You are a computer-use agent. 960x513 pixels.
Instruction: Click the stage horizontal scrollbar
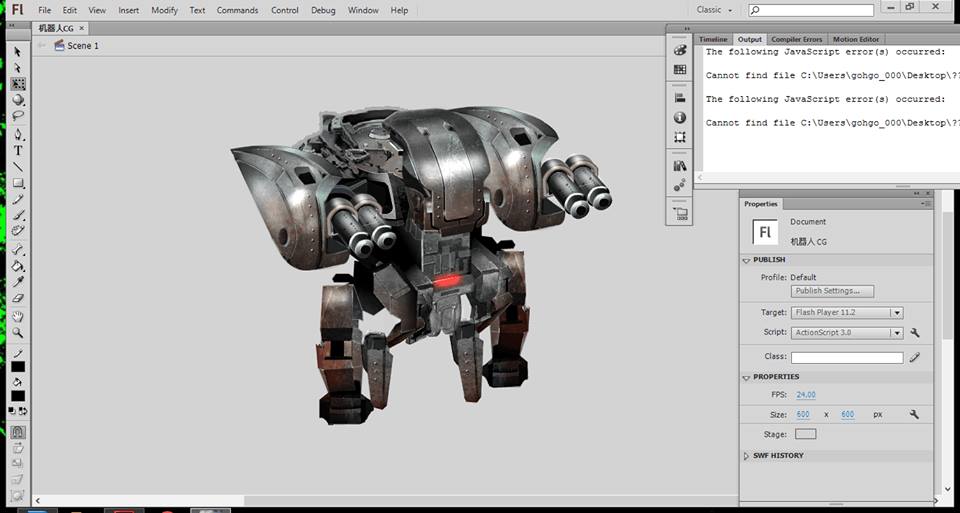[x=386, y=500]
